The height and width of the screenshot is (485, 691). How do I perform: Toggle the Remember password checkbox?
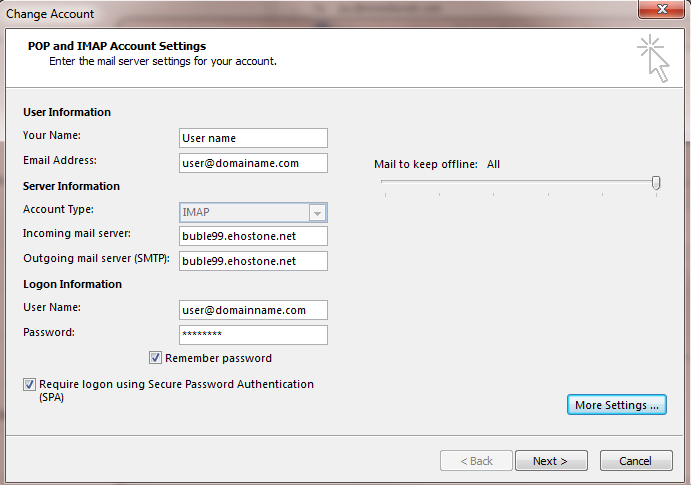155,358
